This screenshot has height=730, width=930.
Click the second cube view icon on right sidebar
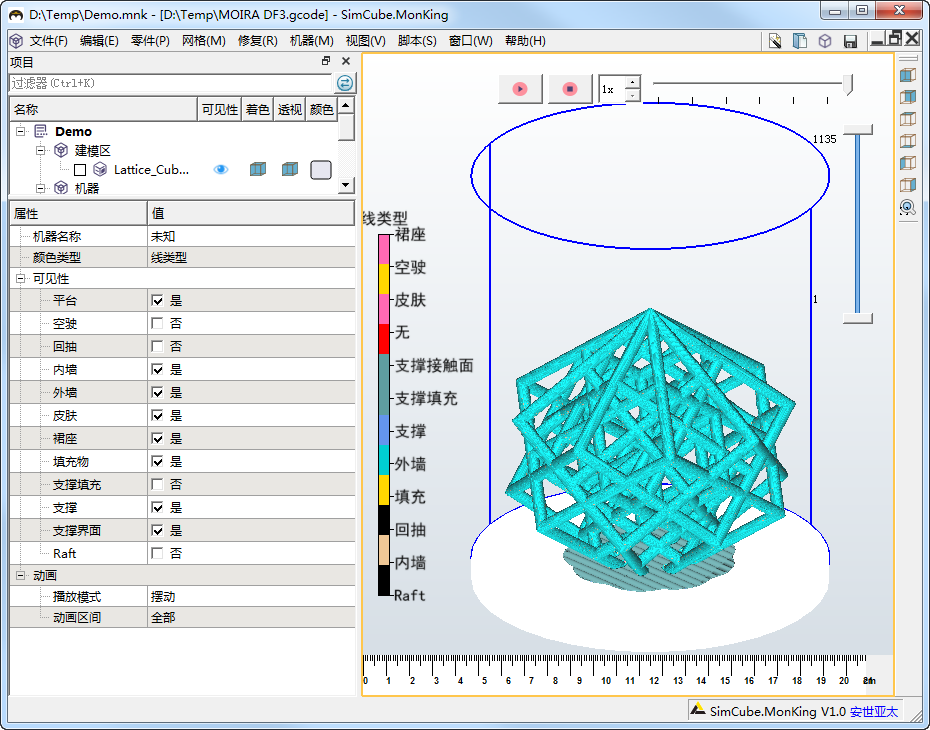pos(907,97)
